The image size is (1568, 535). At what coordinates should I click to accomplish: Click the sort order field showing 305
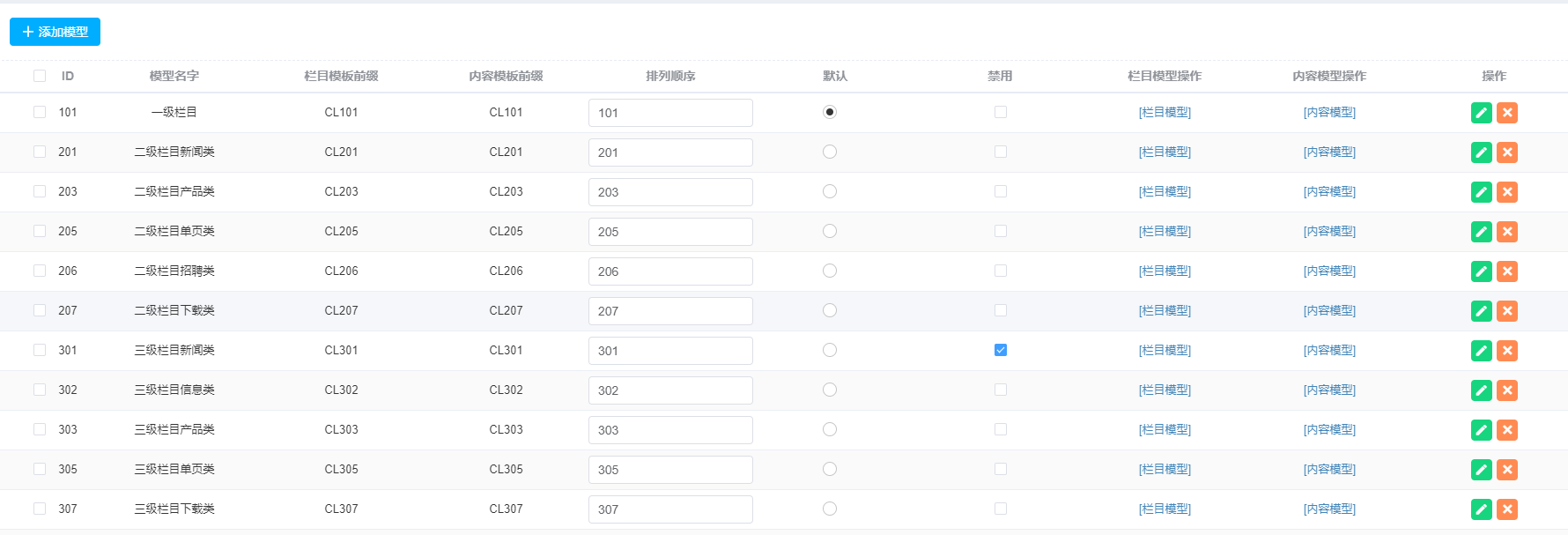point(670,470)
